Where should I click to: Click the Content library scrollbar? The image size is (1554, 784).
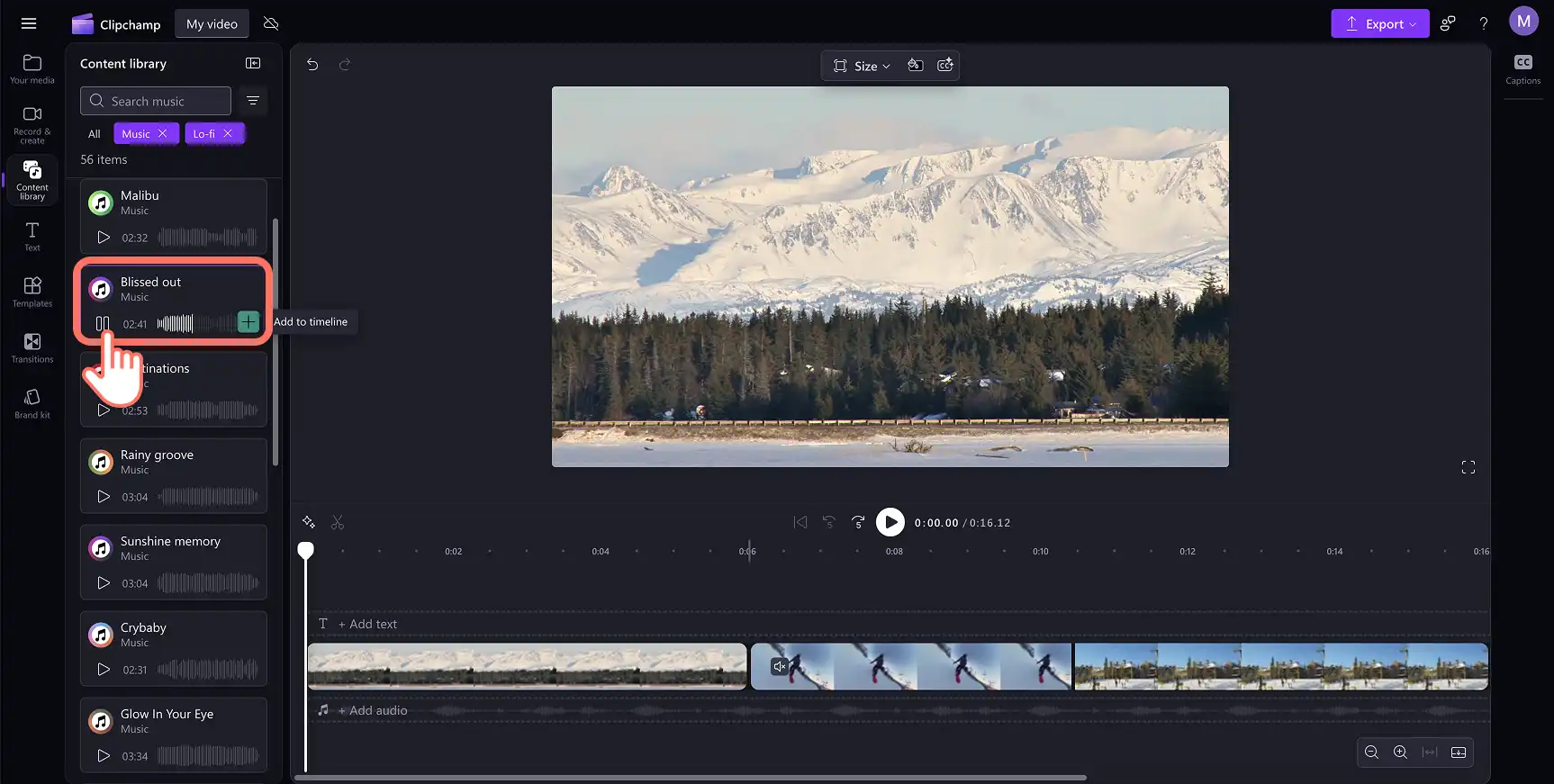pyautogui.click(x=276, y=342)
